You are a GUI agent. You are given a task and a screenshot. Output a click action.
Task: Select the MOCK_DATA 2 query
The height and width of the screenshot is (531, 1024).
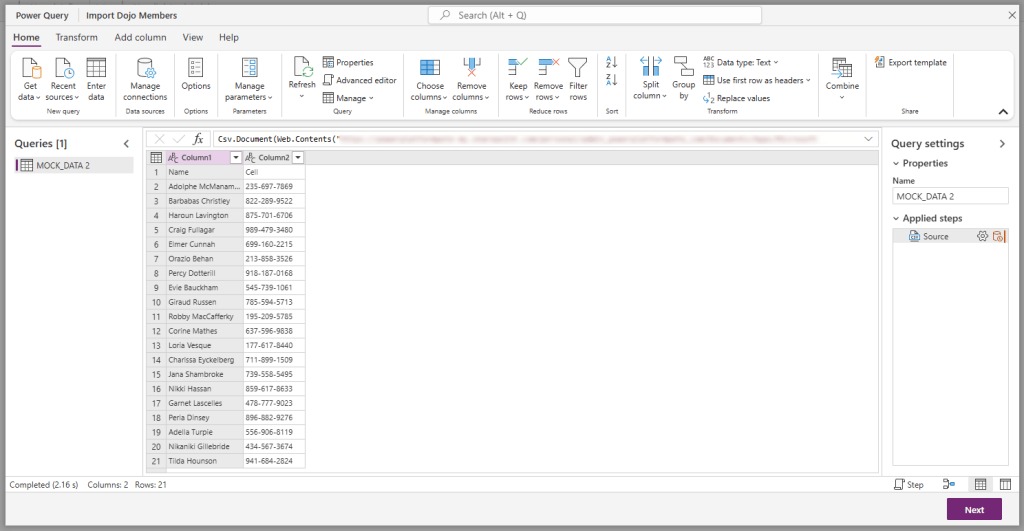pos(63,165)
